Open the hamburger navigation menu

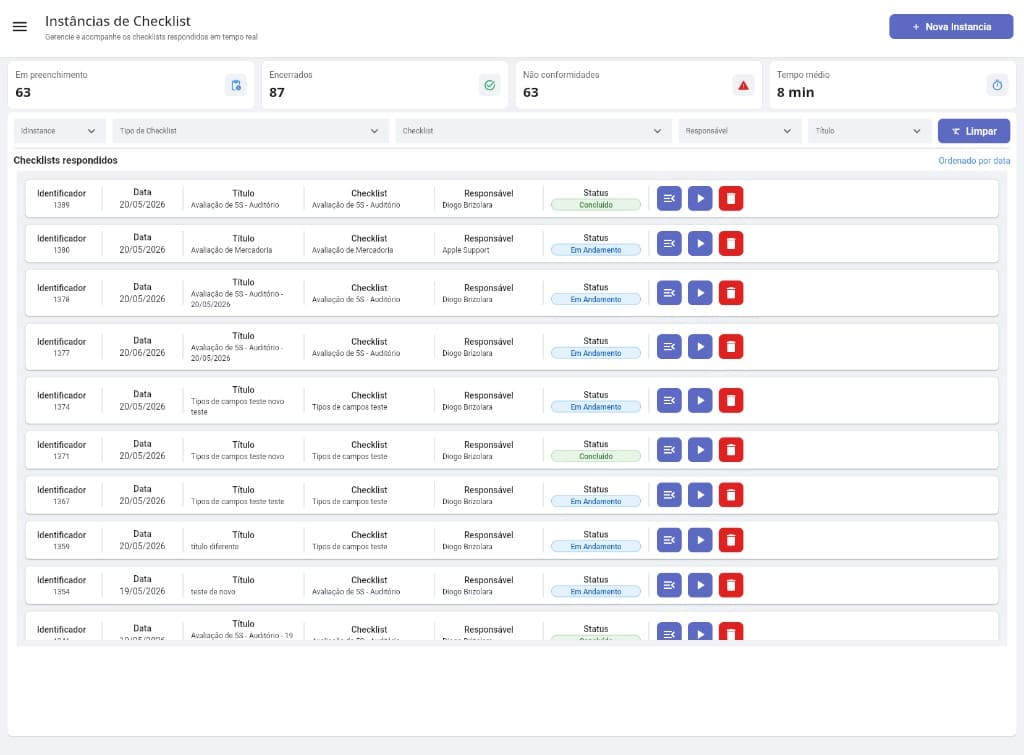point(20,27)
